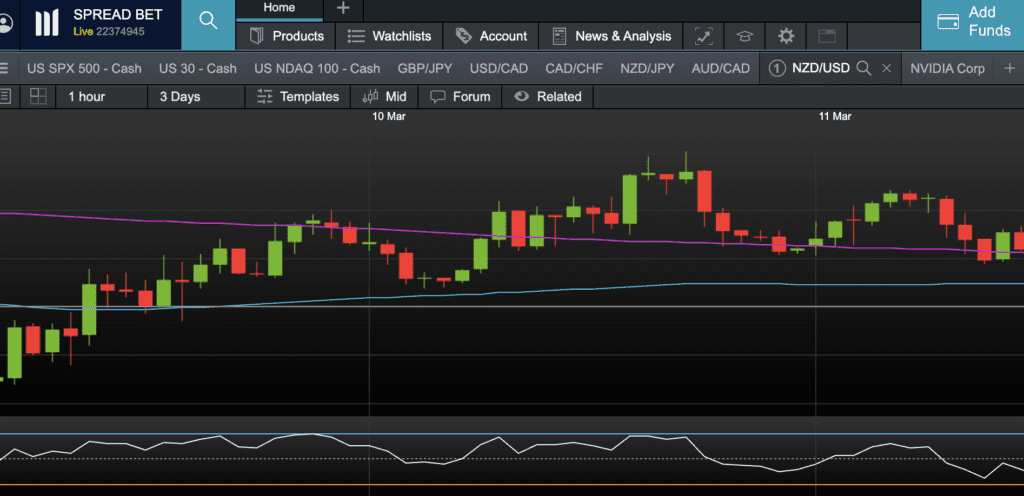The width and height of the screenshot is (1024, 496).
Task: Switch to the Home workspace tab
Action: point(279,8)
